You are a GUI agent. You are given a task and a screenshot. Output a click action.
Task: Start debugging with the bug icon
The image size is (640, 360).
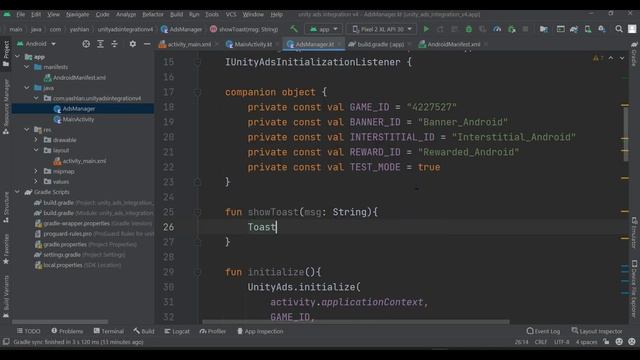click(x=469, y=29)
